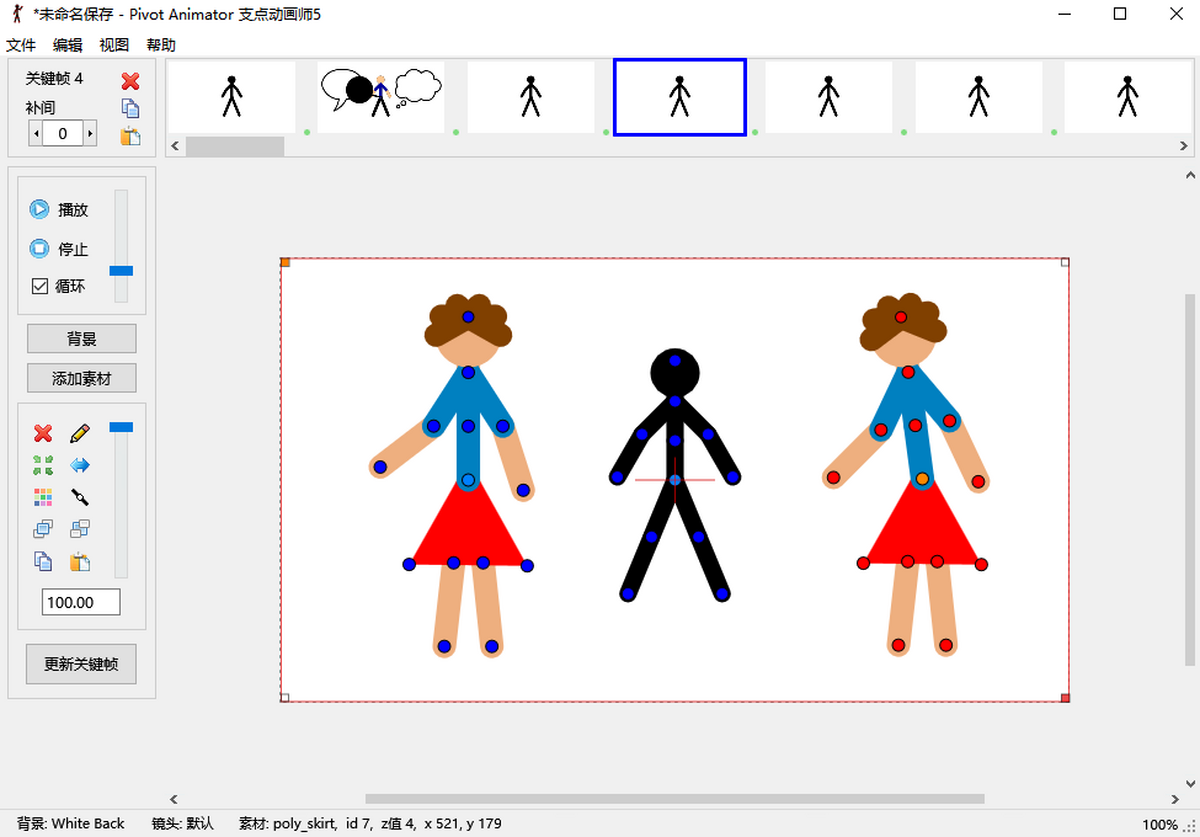This screenshot has height=837, width=1200.
Task: Click the playback speed slider handle
Action: click(x=121, y=271)
